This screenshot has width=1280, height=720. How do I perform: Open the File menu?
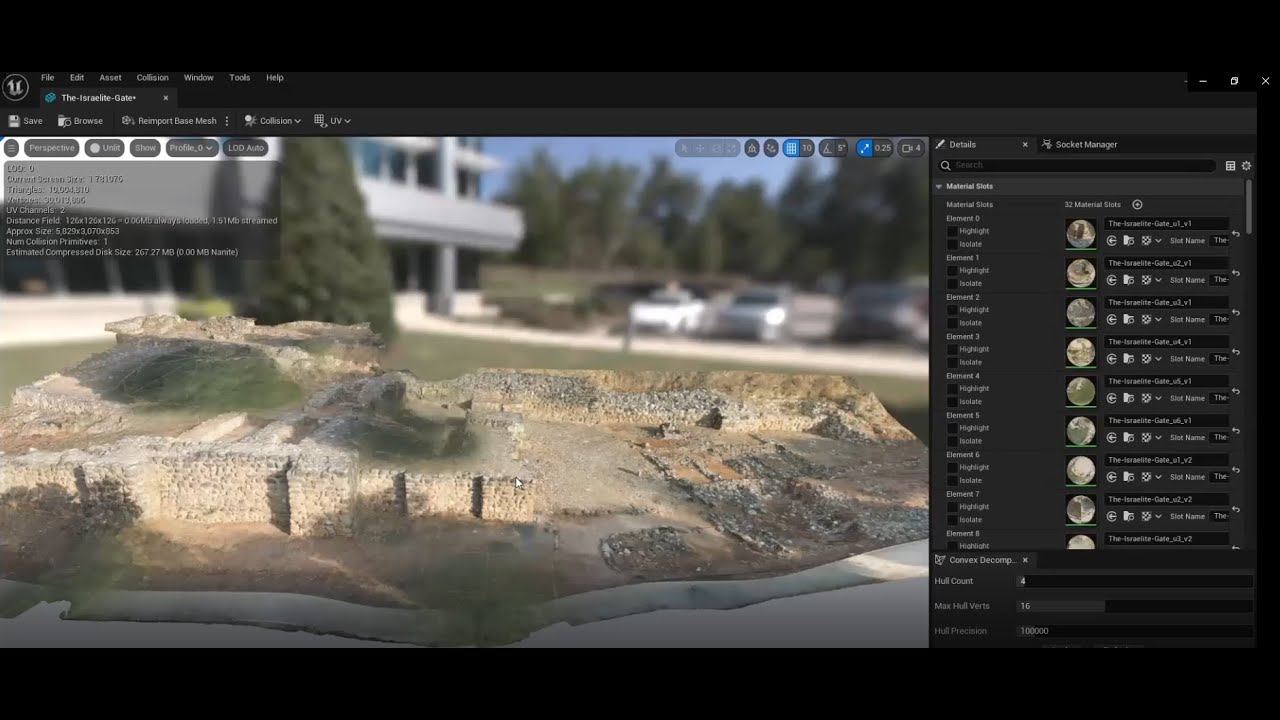click(x=48, y=78)
